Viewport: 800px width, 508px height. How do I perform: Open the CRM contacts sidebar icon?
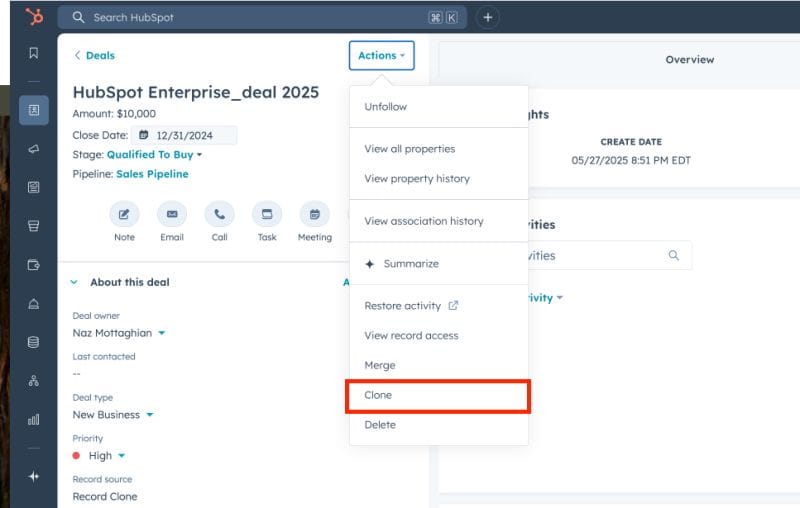(34, 110)
